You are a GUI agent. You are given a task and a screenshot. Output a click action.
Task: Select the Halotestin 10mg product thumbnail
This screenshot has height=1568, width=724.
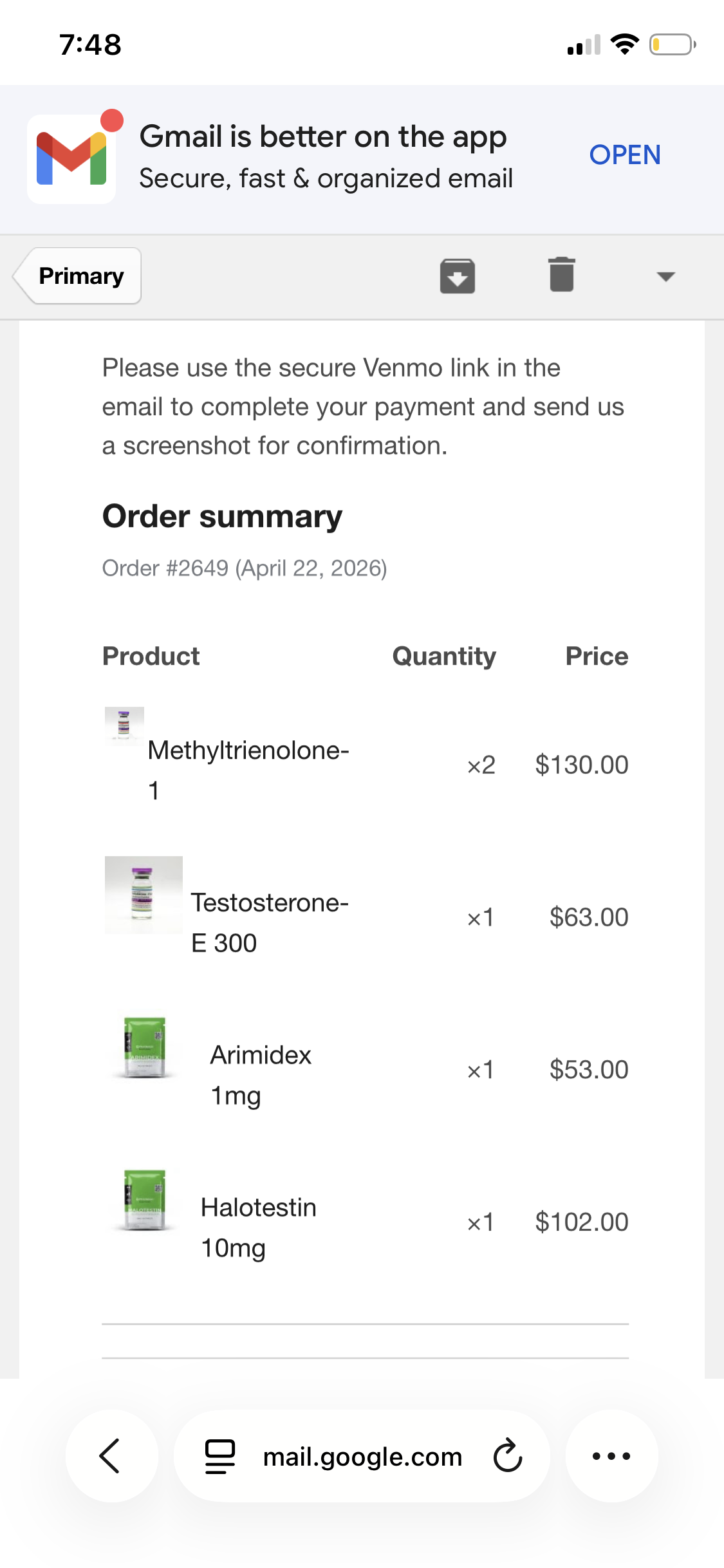point(145,1200)
